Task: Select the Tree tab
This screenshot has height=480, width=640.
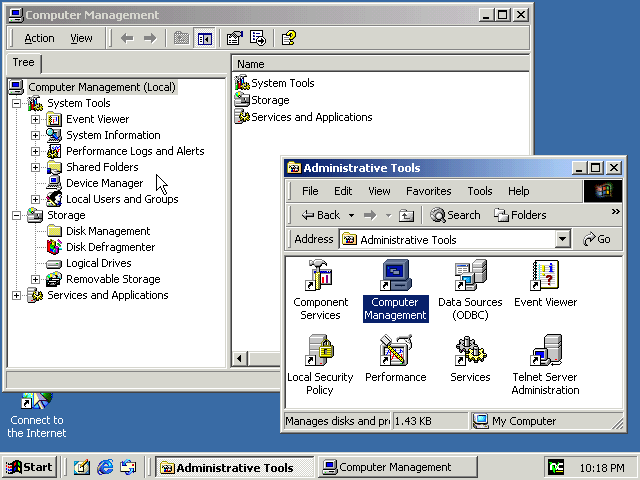Action: (x=23, y=62)
